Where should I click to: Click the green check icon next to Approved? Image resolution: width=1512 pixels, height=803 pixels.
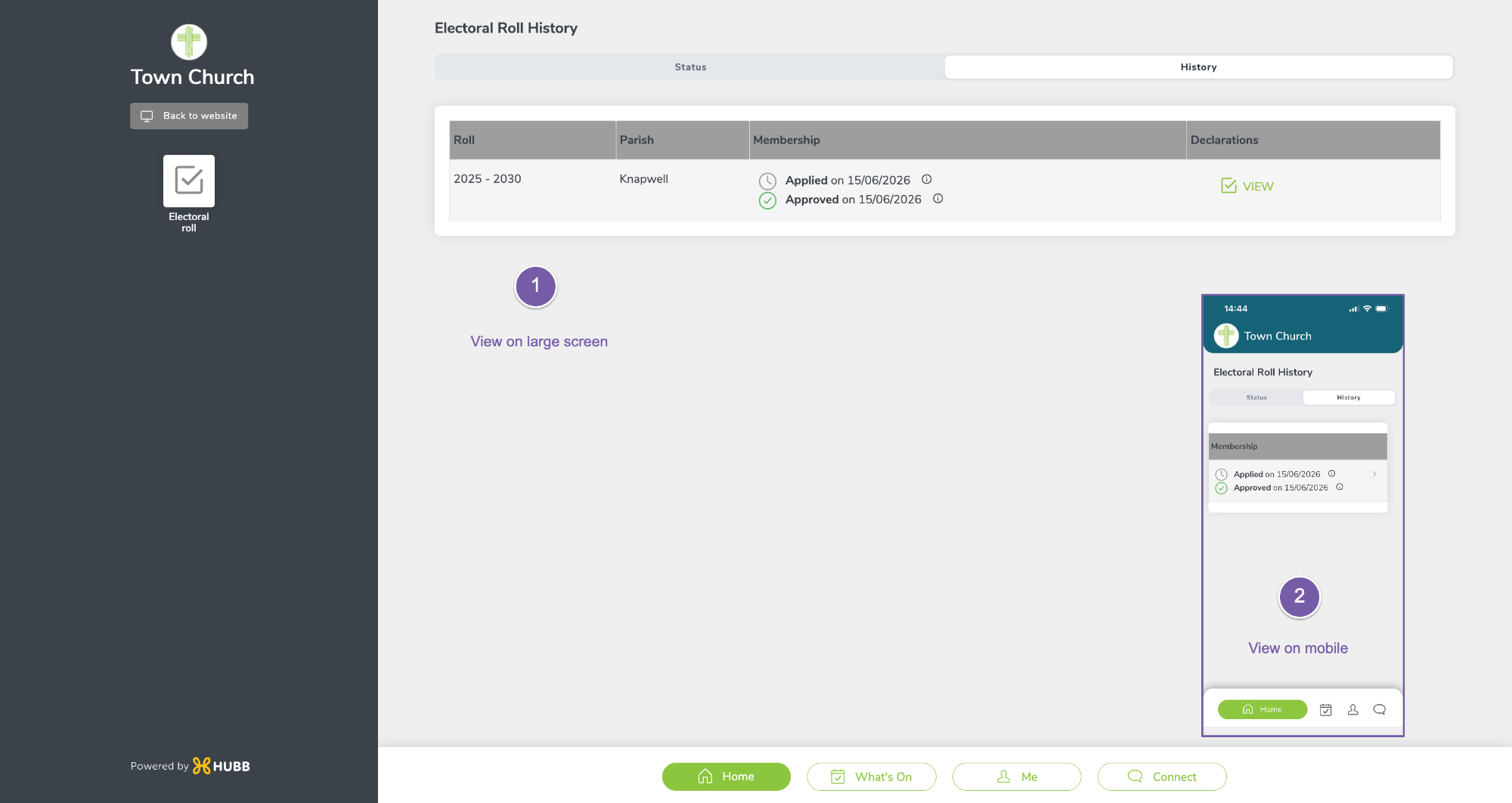coord(767,200)
